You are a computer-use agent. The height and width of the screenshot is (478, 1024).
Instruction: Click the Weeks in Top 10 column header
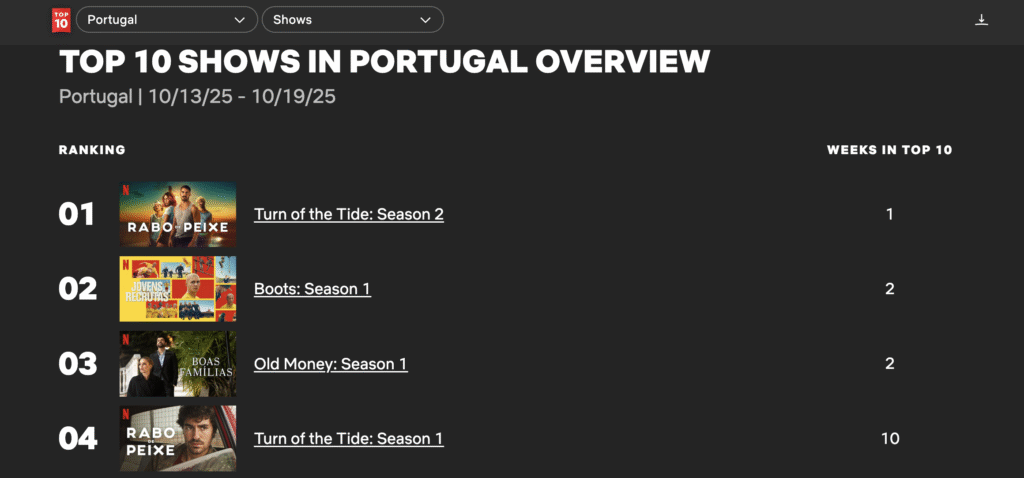(889, 150)
